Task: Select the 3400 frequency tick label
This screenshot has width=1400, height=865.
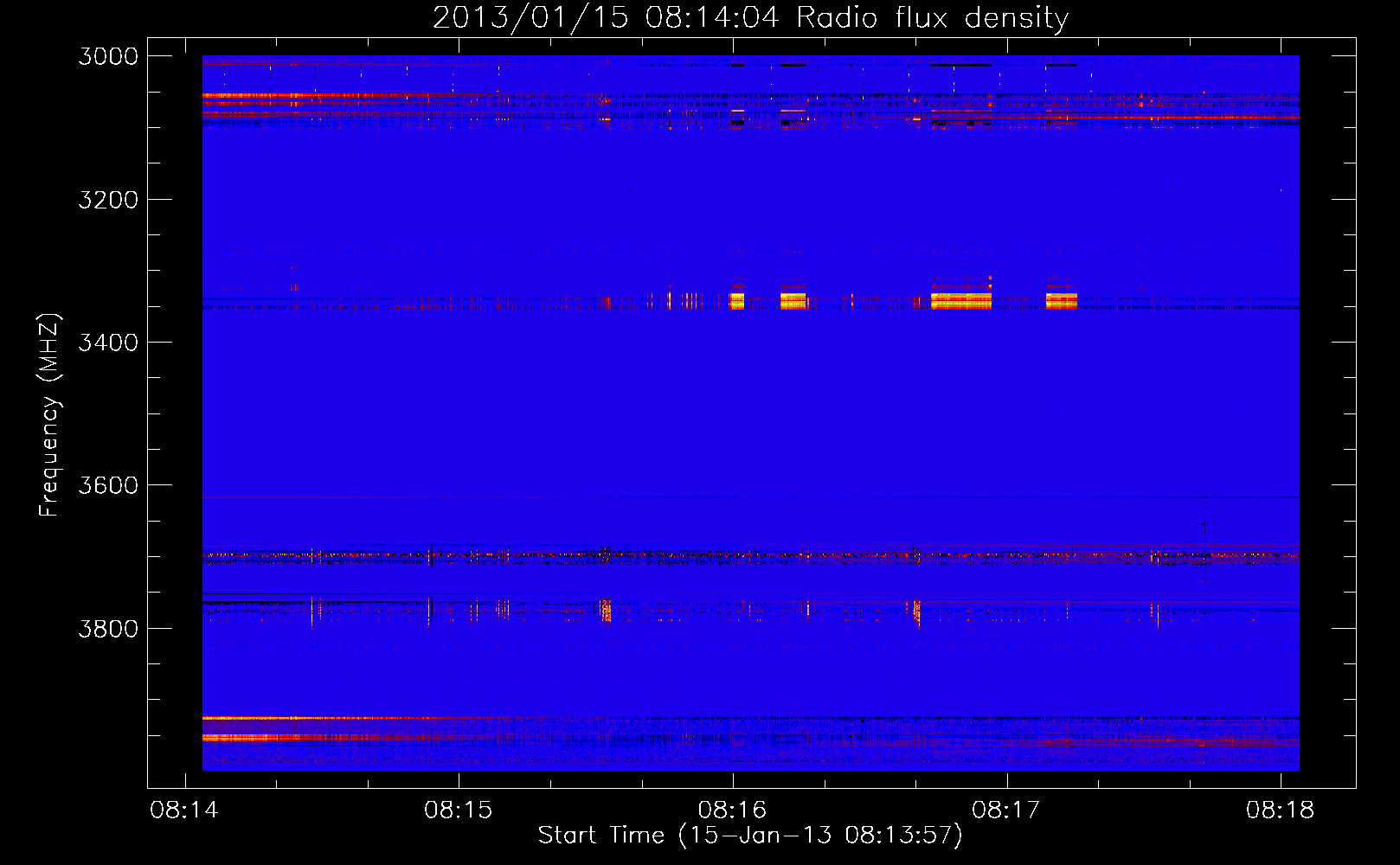Action: (x=108, y=343)
